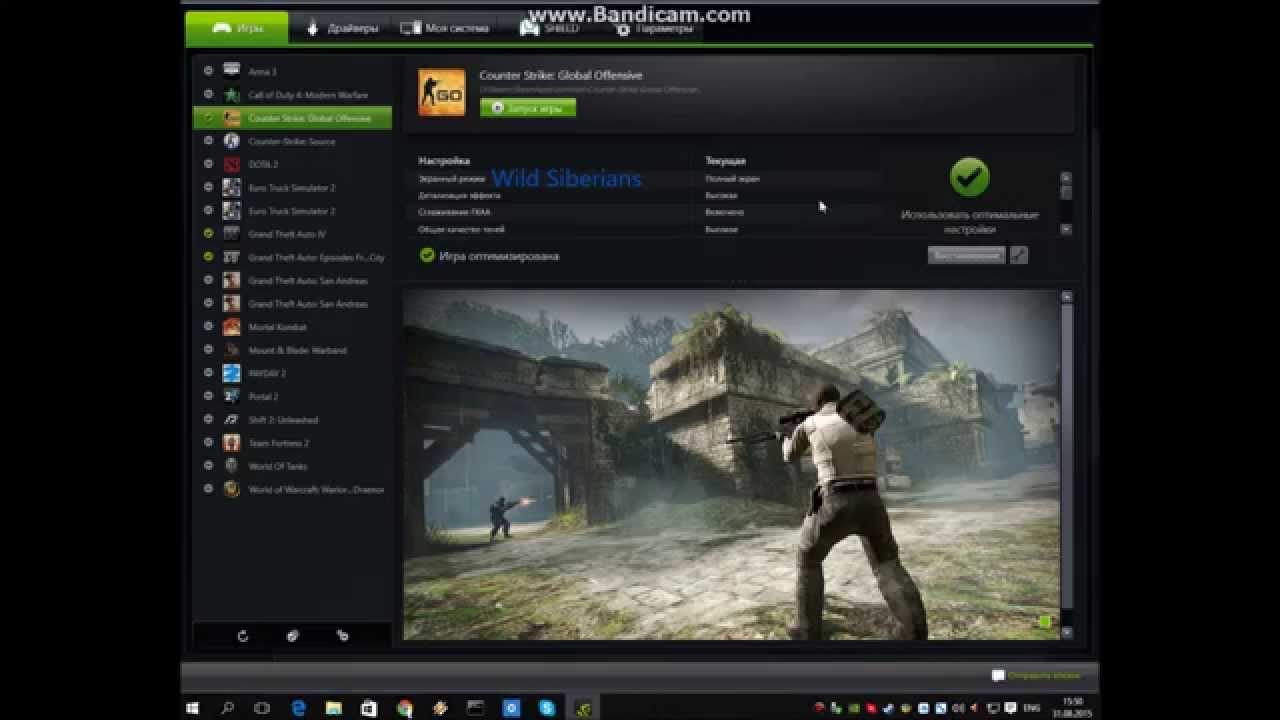This screenshot has height=720, width=1280.
Task: Open Microsoft Edge from the taskbar
Action: point(298,707)
